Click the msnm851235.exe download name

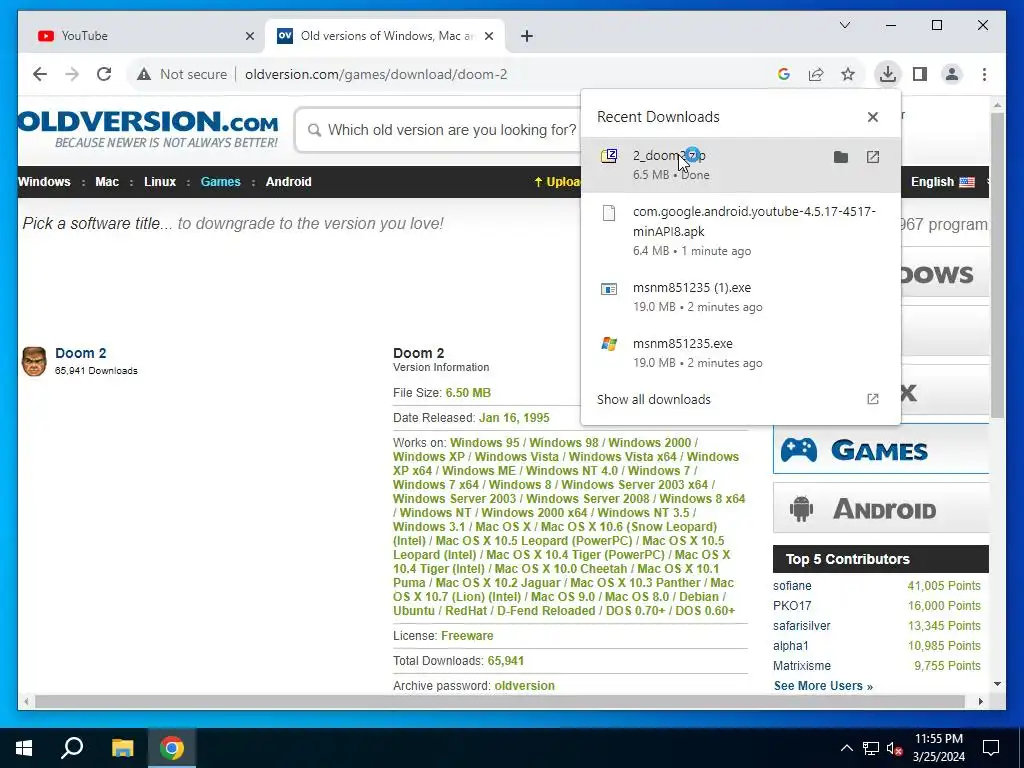click(682, 344)
